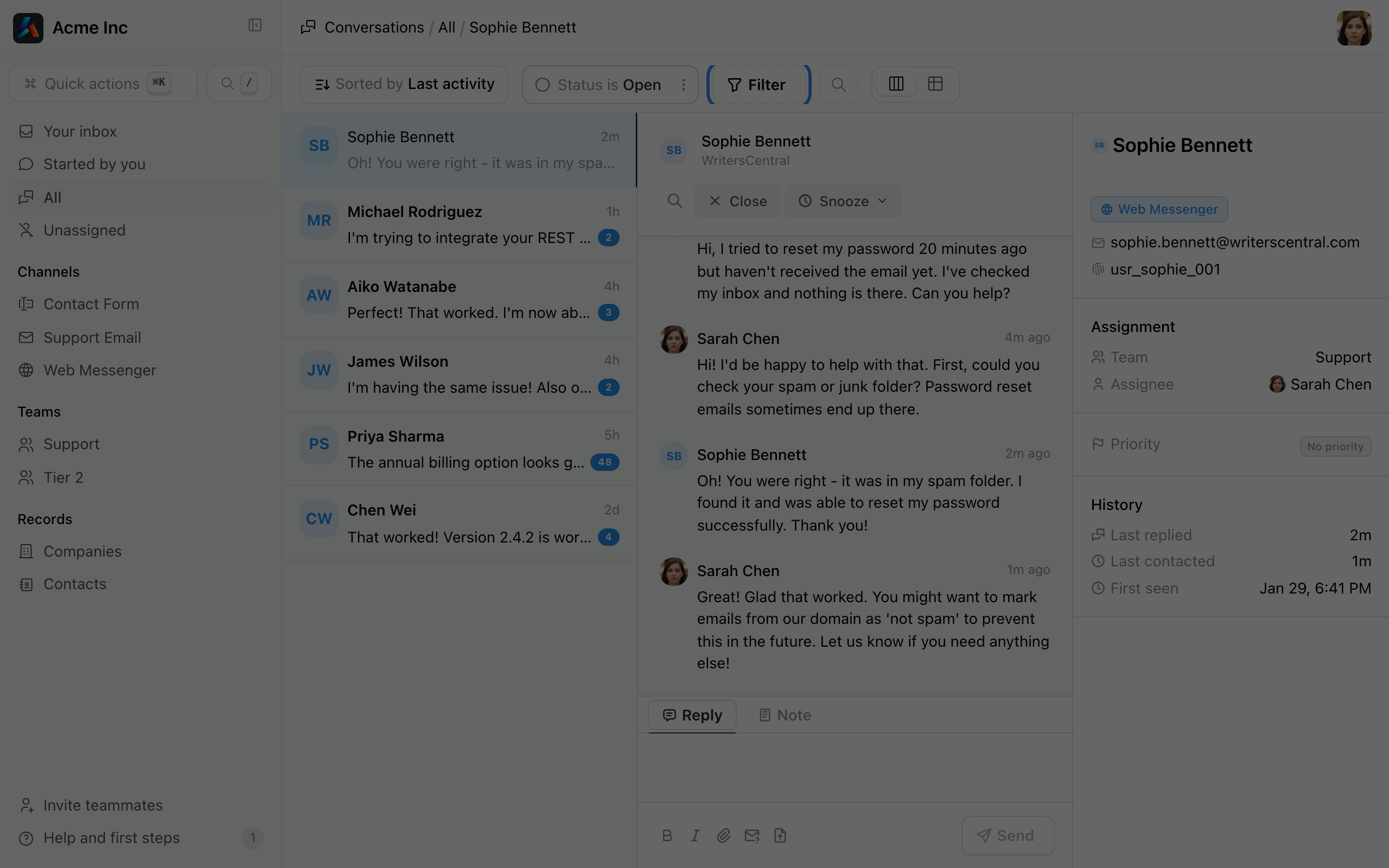The height and width of the screenshot is (868, 1389).
Task: Open Michael Rodriguez conversation
Action: coord(459,225)
